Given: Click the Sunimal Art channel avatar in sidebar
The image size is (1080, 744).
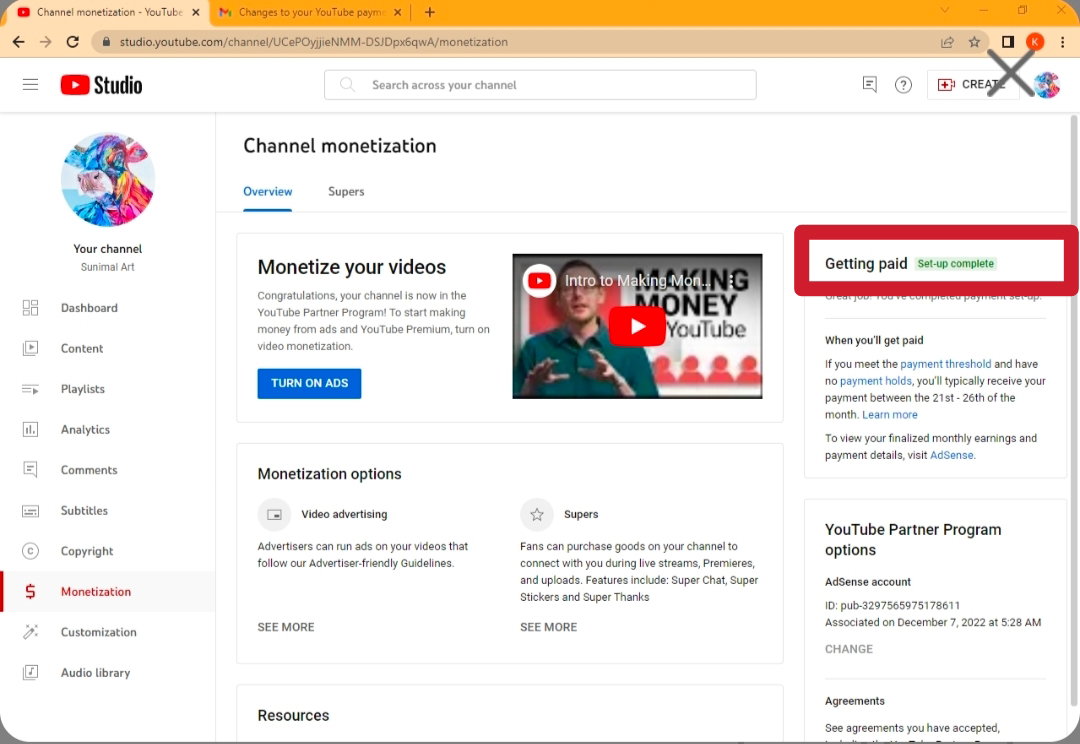Looking at the screenshot, I should [x=107, y=180].
